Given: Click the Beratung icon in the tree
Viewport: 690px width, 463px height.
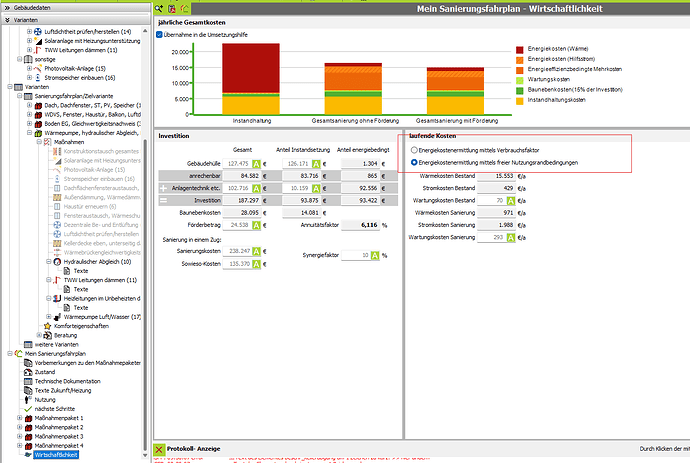Looking at the screenshot, I should pyautogui.click(x=48, y=335).
